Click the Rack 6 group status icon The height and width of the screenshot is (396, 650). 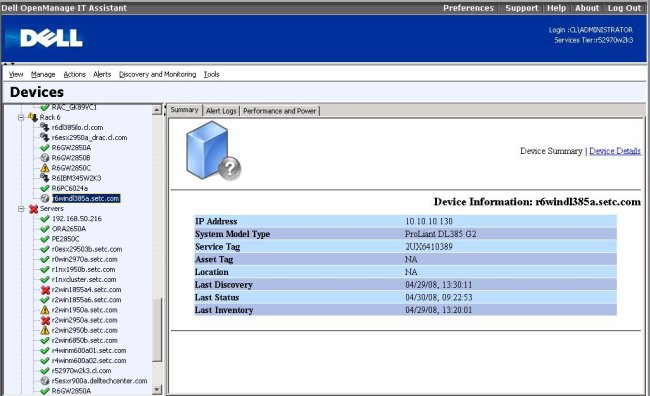click(33, 117)
